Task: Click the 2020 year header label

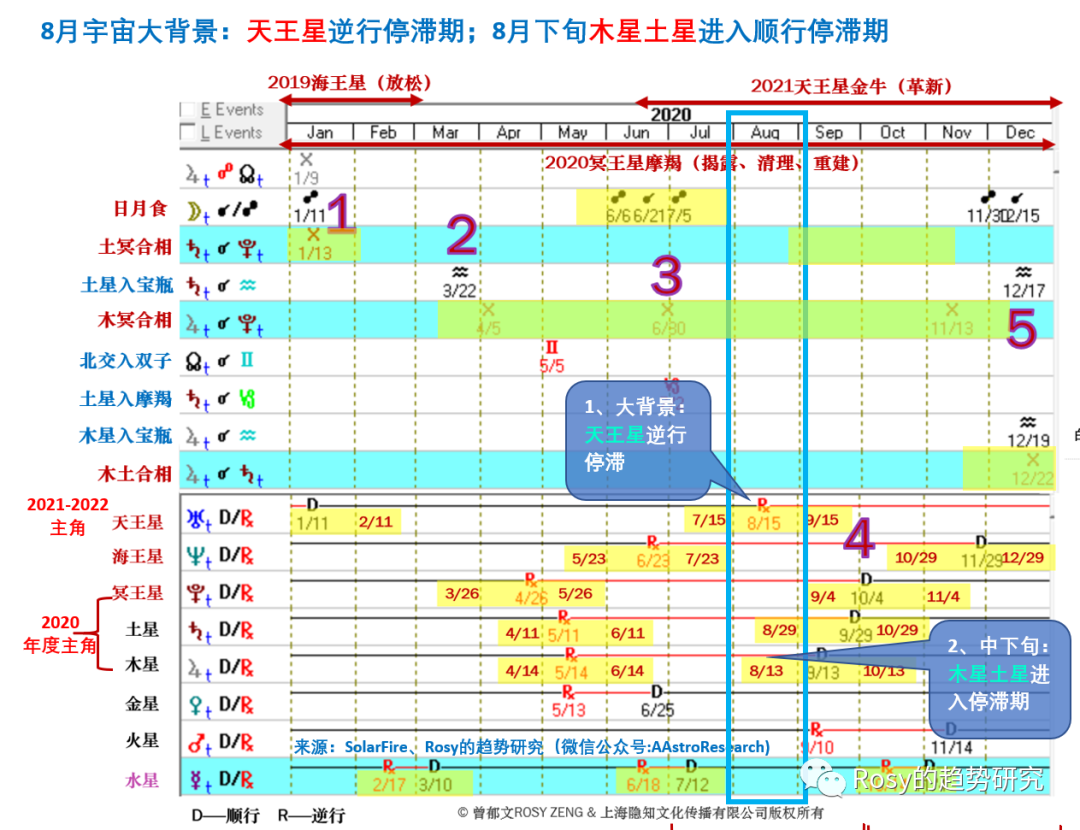Action: pos(670,114)
